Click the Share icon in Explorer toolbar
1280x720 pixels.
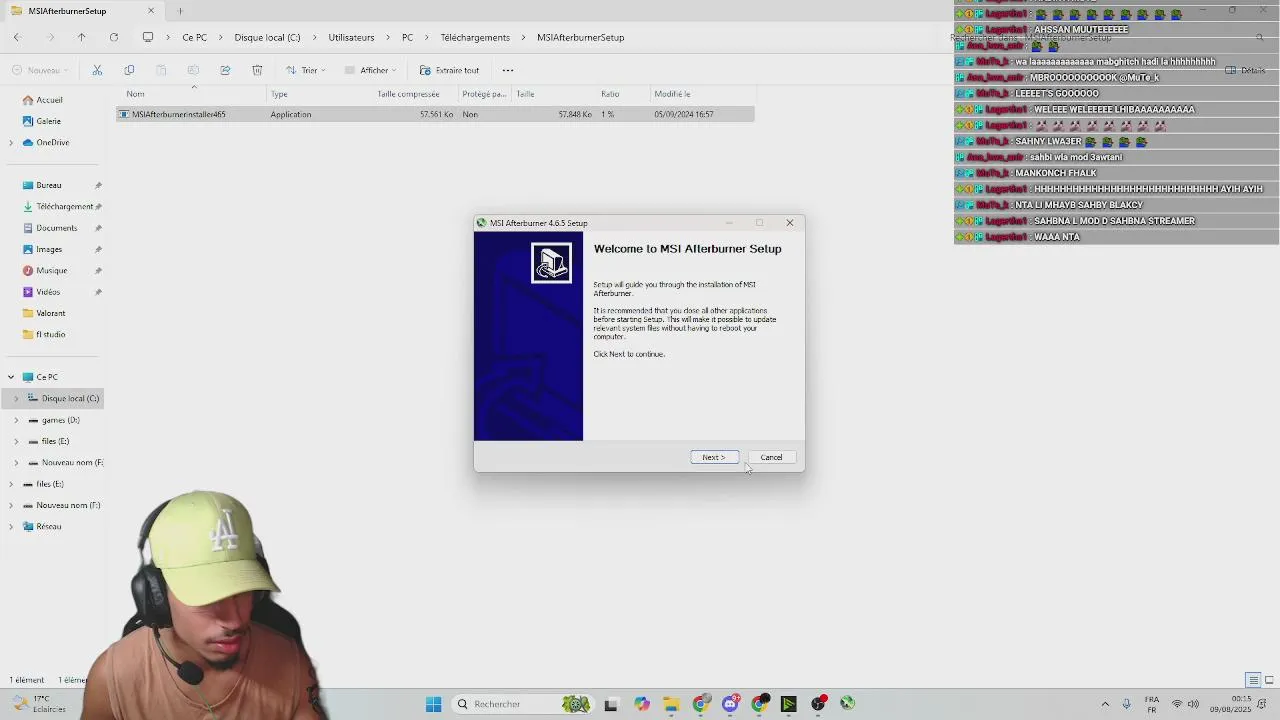(225, 70)
